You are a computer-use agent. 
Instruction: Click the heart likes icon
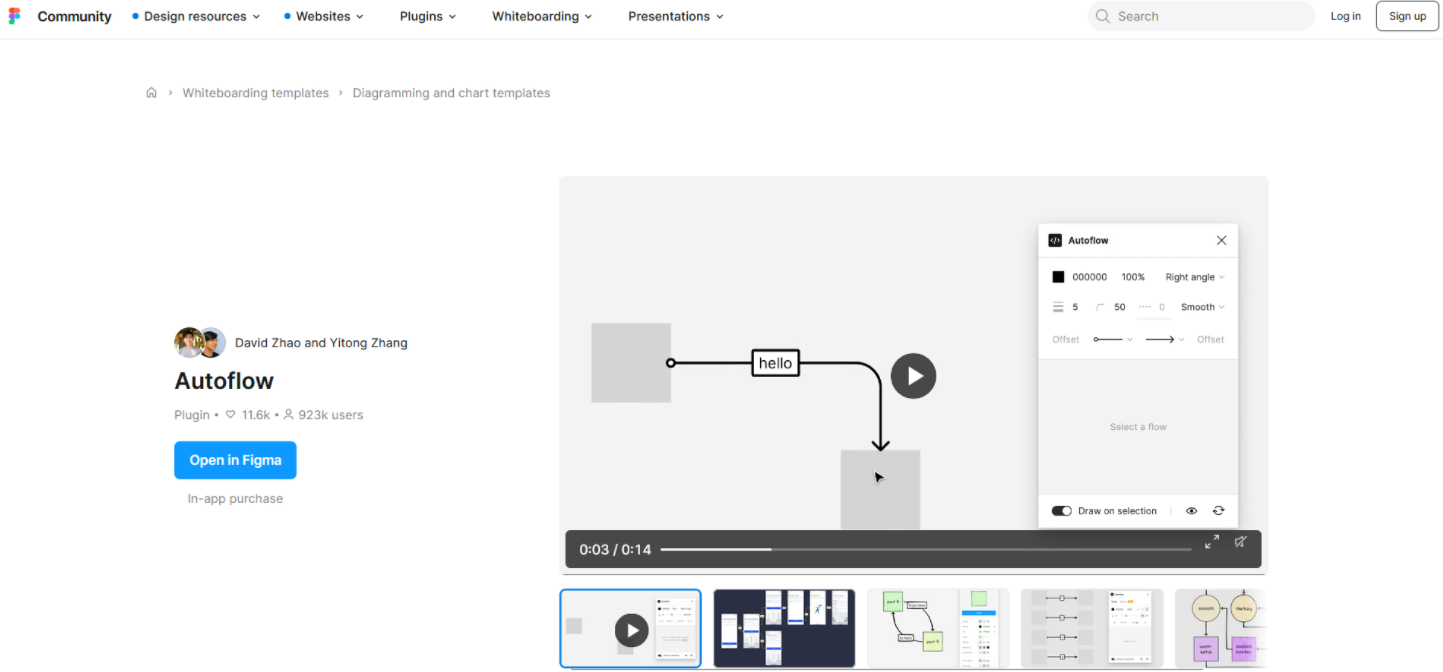pos(231,415)
